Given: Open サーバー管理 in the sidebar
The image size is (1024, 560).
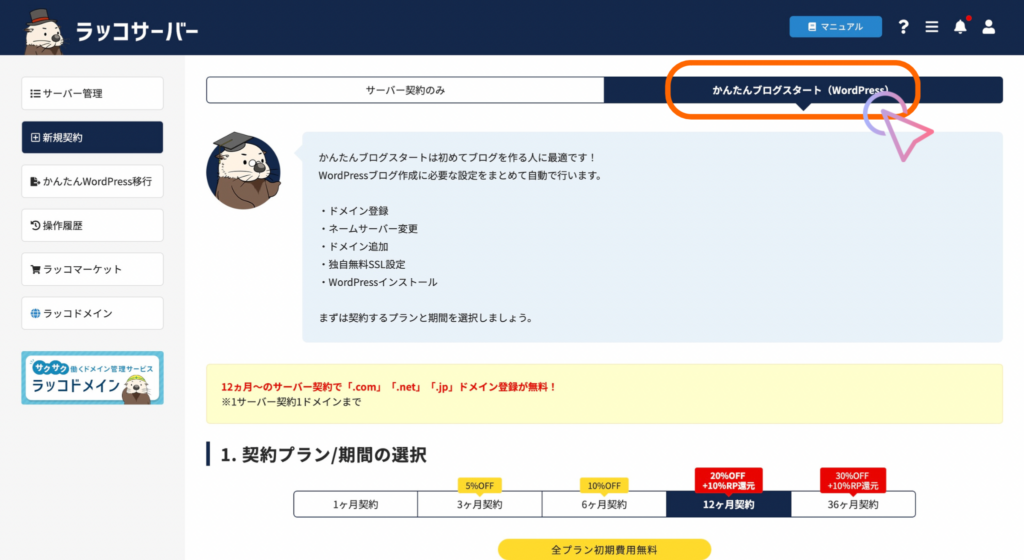Looking at the screenshot, I should [x=92, y=94].
